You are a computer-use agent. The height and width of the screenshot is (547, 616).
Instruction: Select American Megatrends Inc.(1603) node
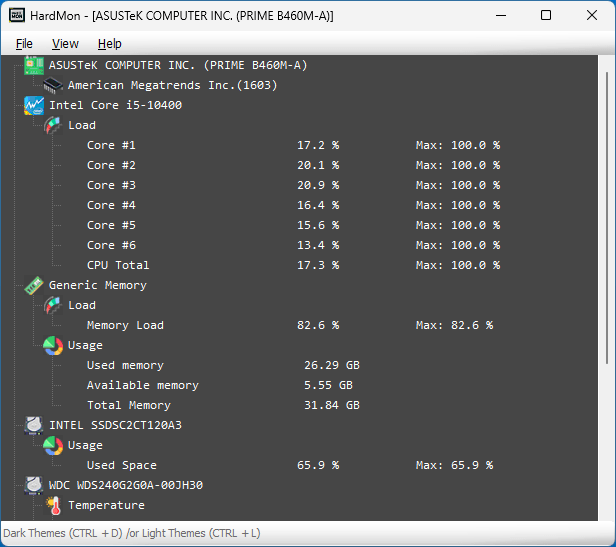tap(172, 85)
